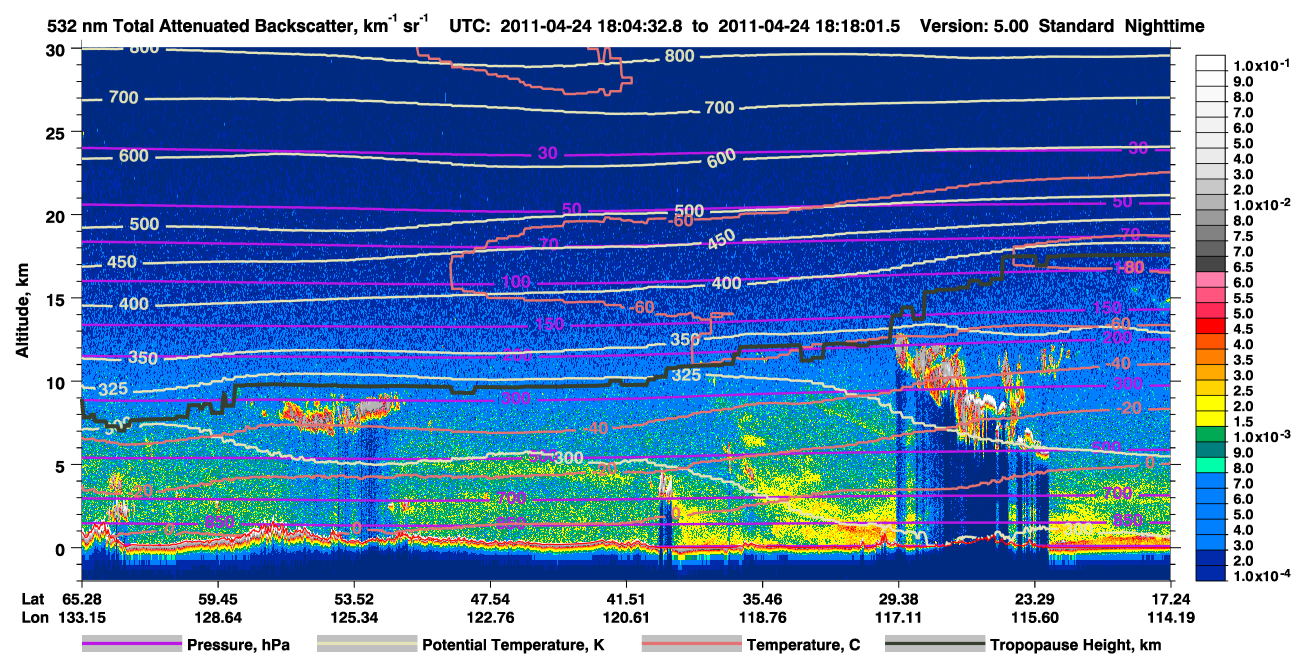The image size is (1300, 667).
Task: Click colorbar label 5.5
Action: click(x=1243, y=298)
